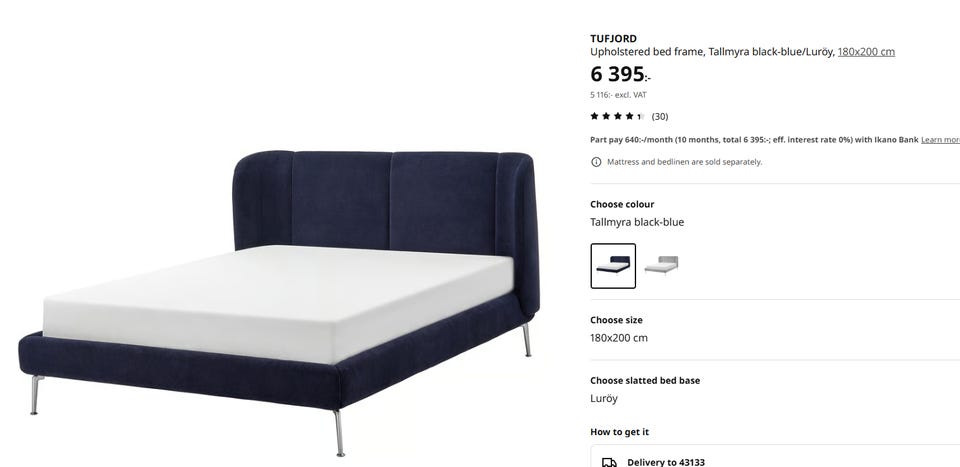Click the part pay Ikano Bank text
Viewport: 960px width, 467px height.
[x=754, y=140]
